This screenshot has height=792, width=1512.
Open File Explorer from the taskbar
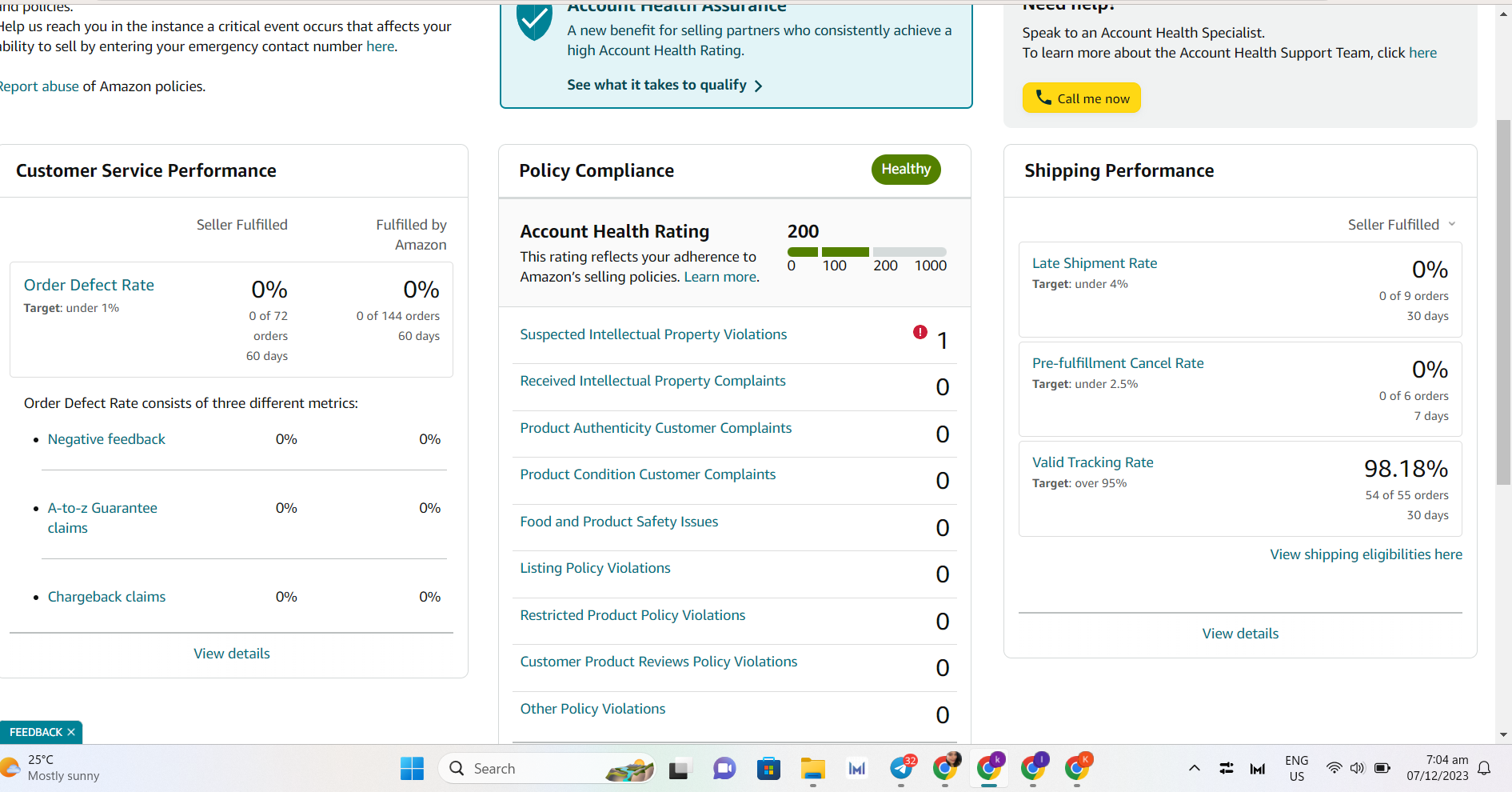coord(812,769)
